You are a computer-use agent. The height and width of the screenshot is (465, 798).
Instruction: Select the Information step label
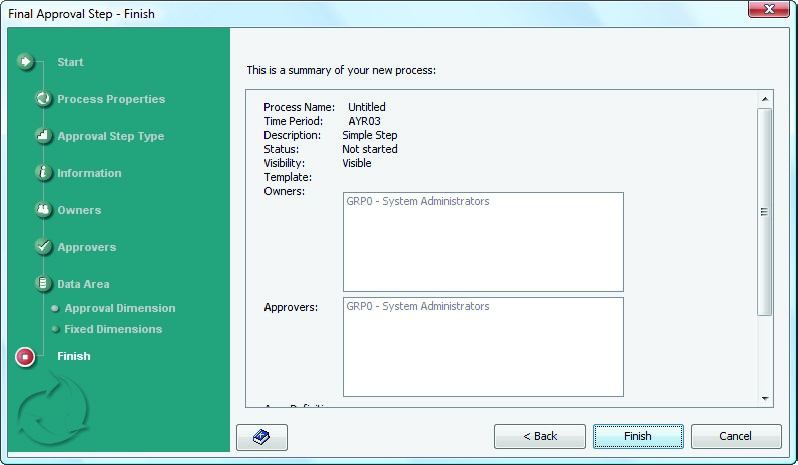(x=89, y=173)
